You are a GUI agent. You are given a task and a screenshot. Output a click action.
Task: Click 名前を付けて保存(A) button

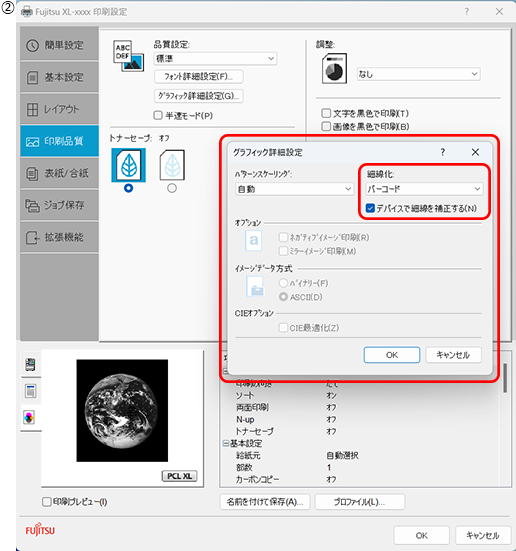(x=265, y=502)
